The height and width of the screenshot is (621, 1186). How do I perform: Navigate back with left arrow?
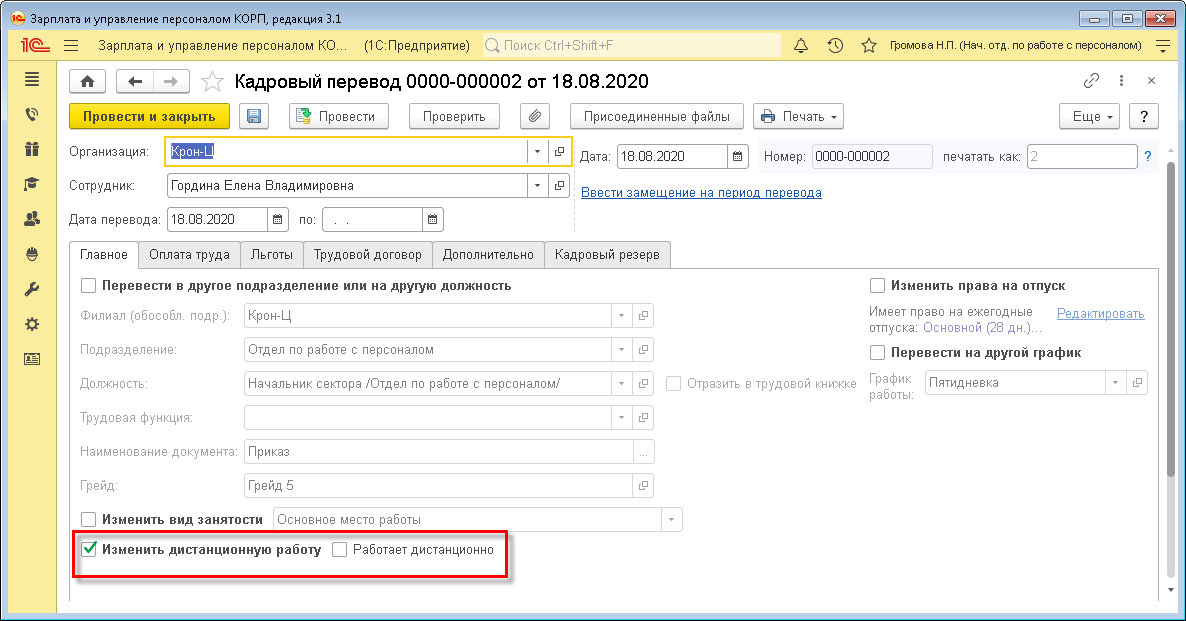135,82
